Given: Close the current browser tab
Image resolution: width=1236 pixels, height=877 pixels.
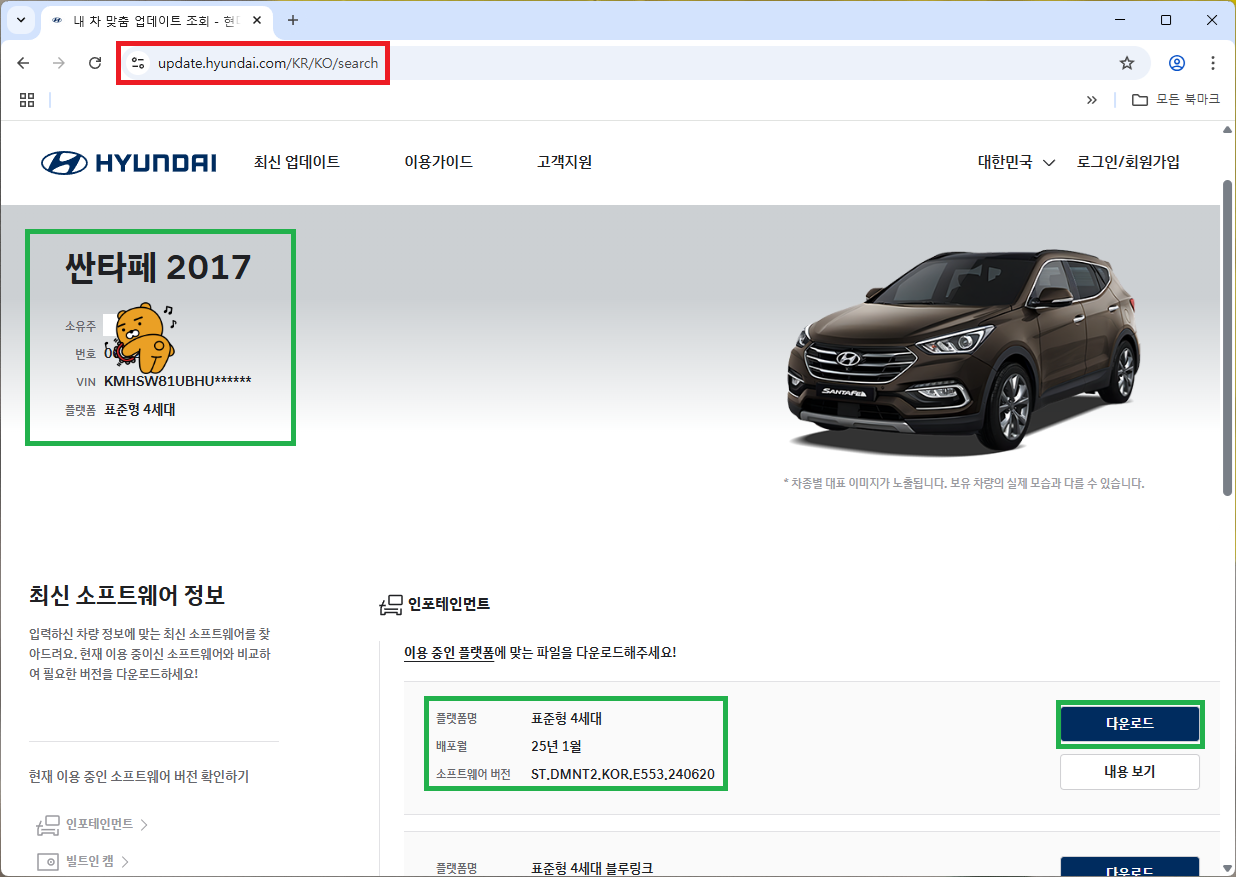Looking at the screenshot, I should click(257, 20).
